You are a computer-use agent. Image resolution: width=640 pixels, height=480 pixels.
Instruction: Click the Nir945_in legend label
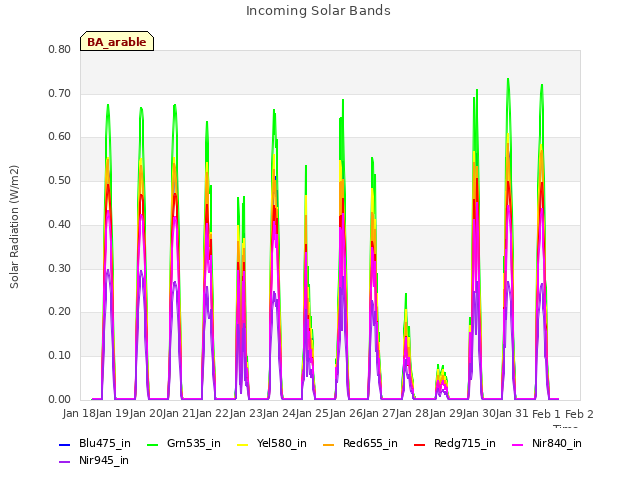(104, 460)
